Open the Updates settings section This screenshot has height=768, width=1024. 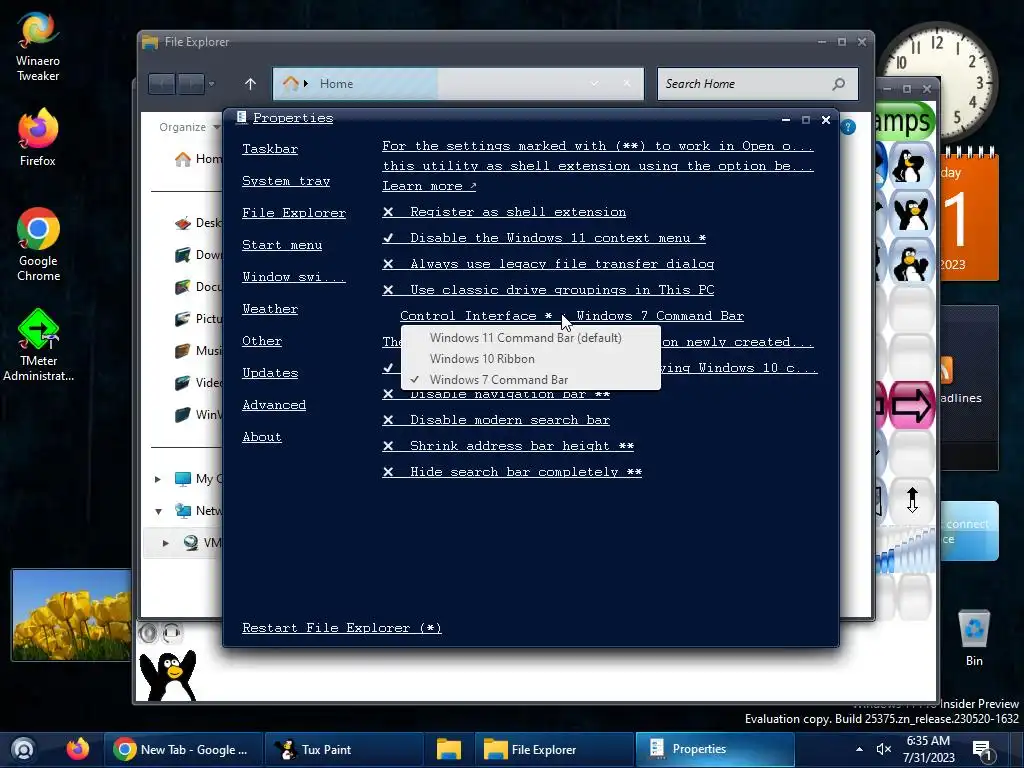click(270, 373)
